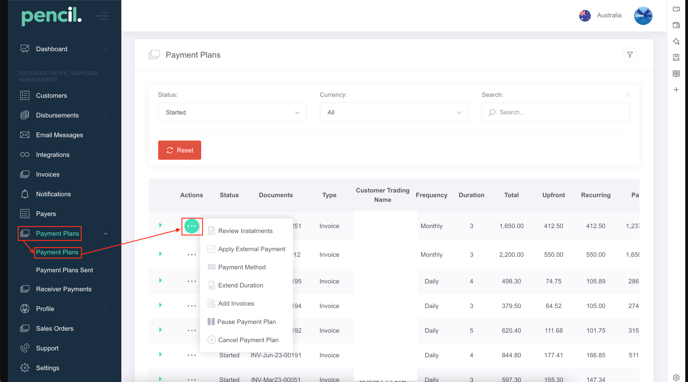
Task: Click the Sales Orders icon
Action: click(x=25, y=328)
